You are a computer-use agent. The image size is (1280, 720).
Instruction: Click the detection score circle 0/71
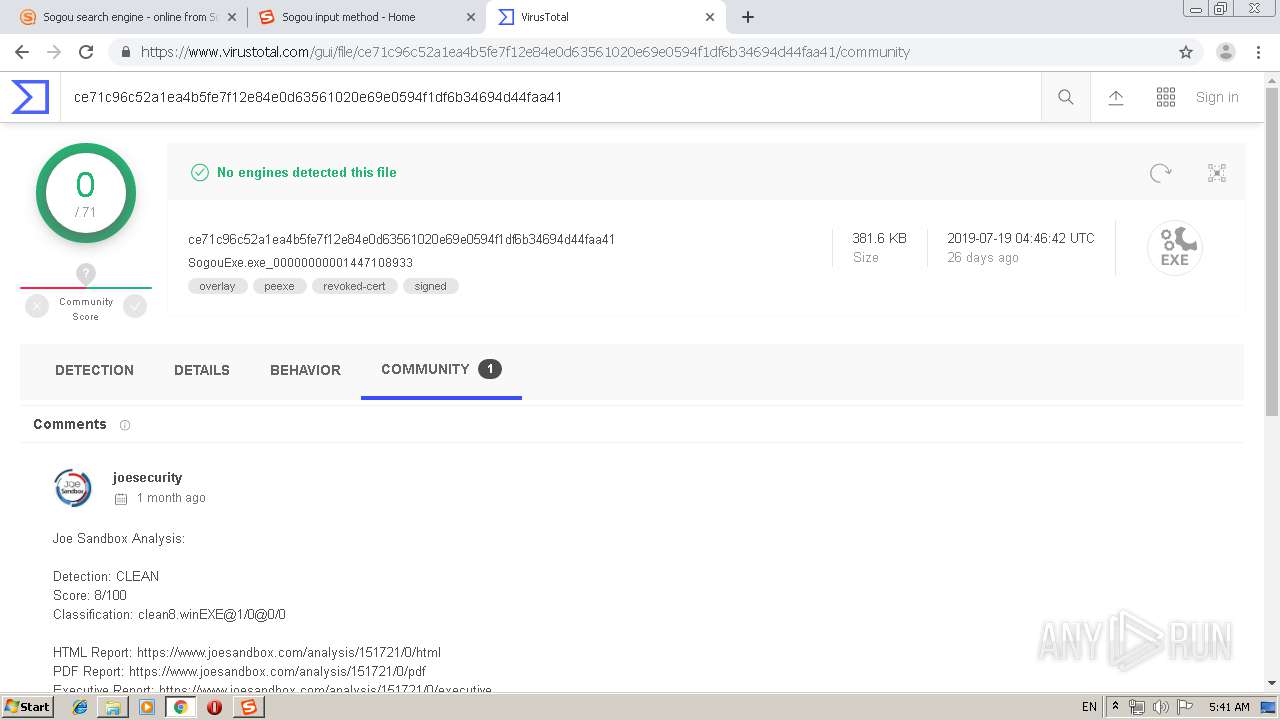(86, 193)
